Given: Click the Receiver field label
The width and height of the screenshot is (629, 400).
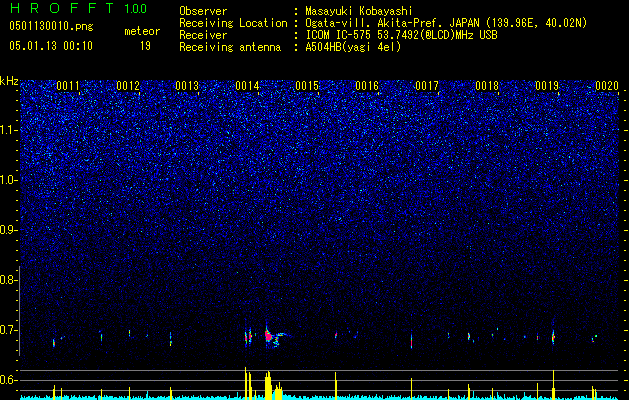Looking at the screenshot, I should point(203,35).
